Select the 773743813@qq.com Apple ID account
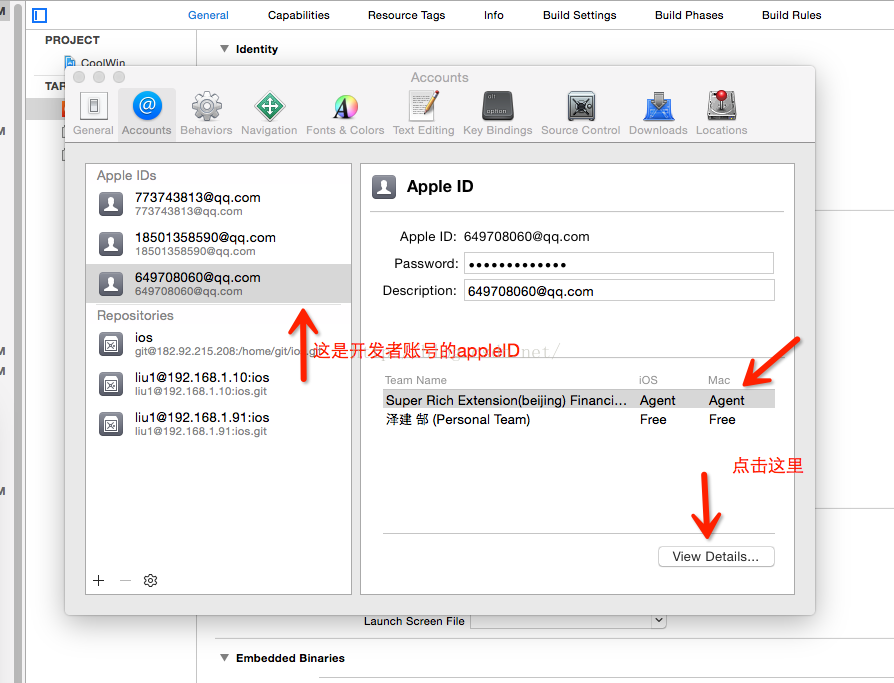This screenshot has width=894, height=683. point(218,204)
